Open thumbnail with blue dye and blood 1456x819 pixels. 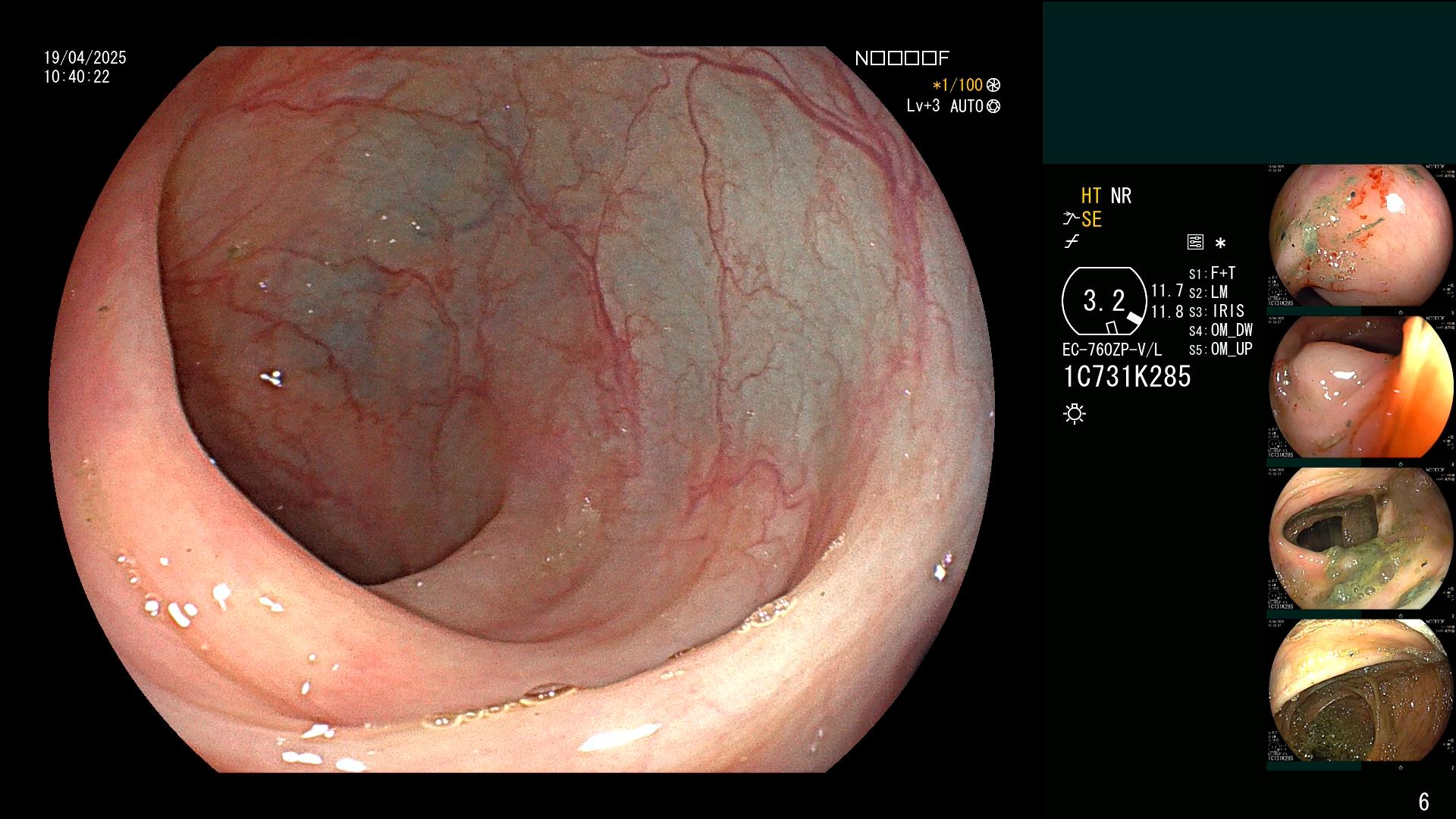(x=1361, y=235)
